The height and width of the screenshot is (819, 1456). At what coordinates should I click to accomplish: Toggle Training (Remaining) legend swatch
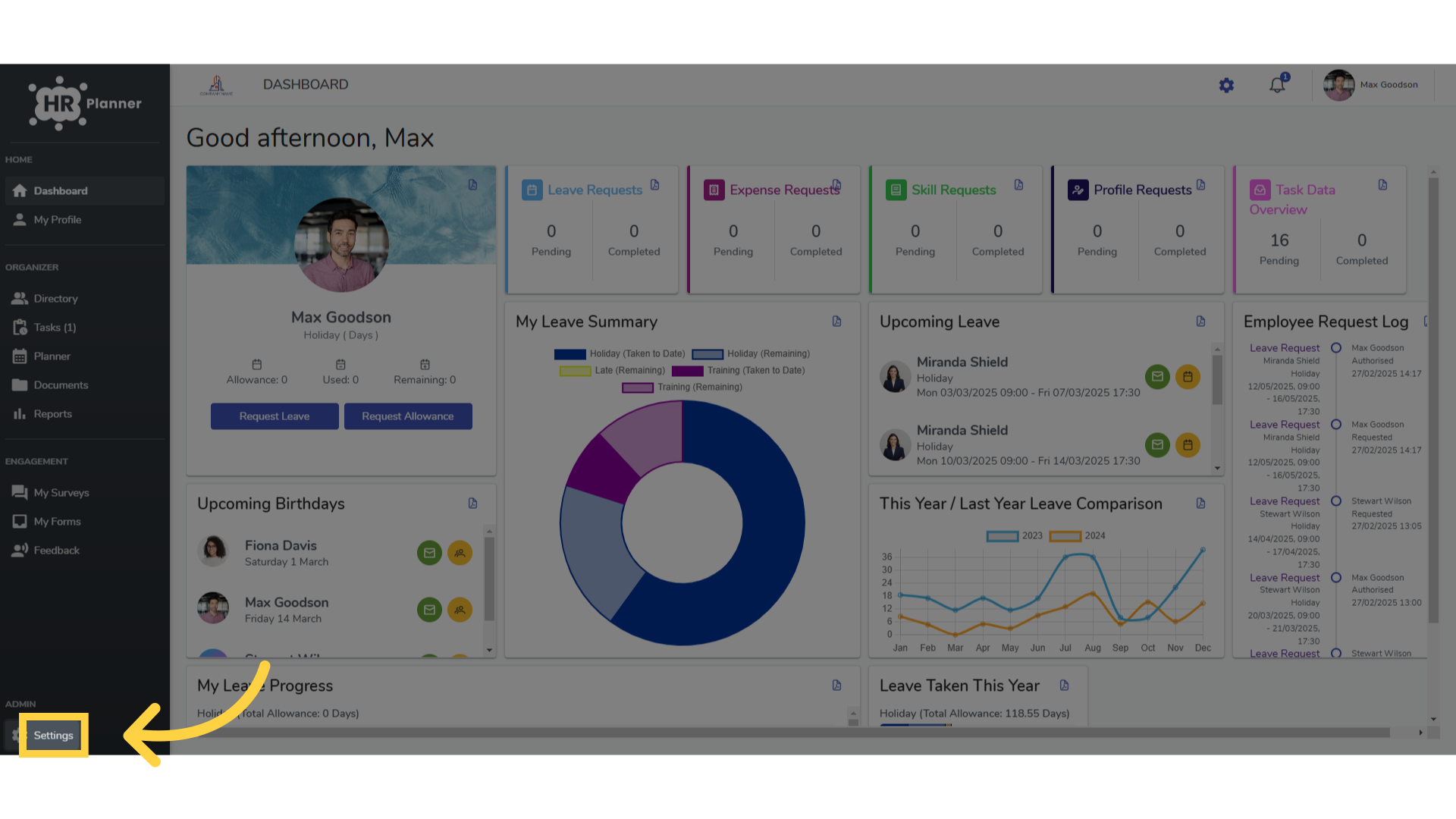(638, 388)
